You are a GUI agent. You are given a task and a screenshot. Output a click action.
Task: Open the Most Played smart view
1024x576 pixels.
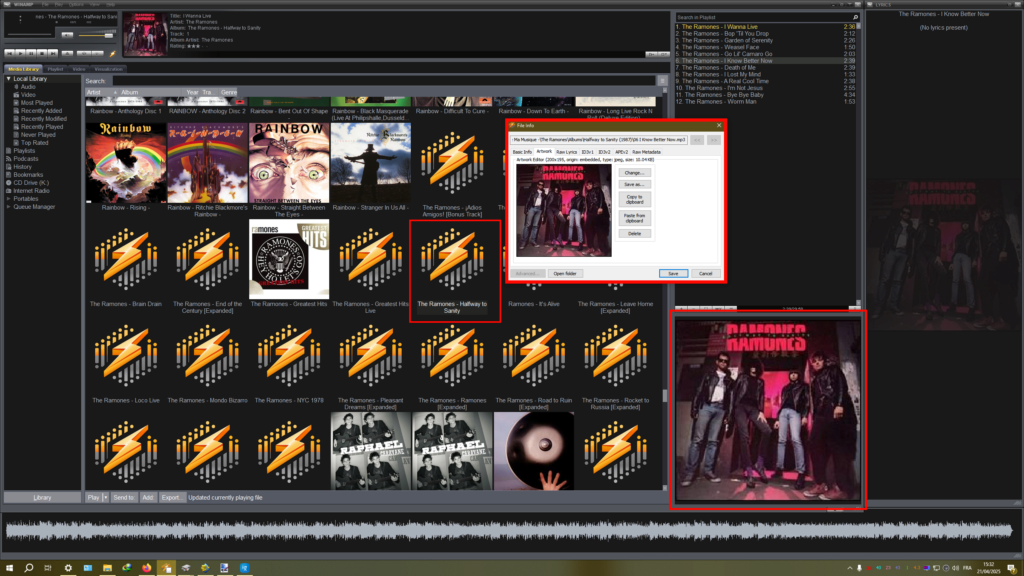[x=33, y=103]
